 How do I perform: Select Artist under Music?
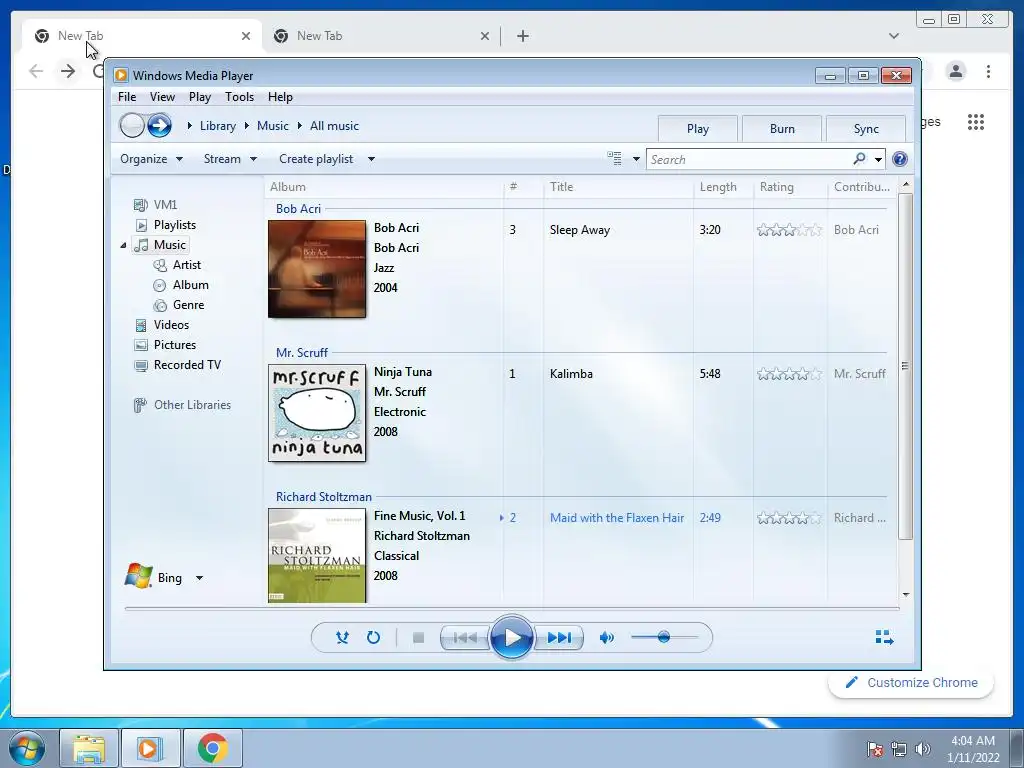click(187, 264)
